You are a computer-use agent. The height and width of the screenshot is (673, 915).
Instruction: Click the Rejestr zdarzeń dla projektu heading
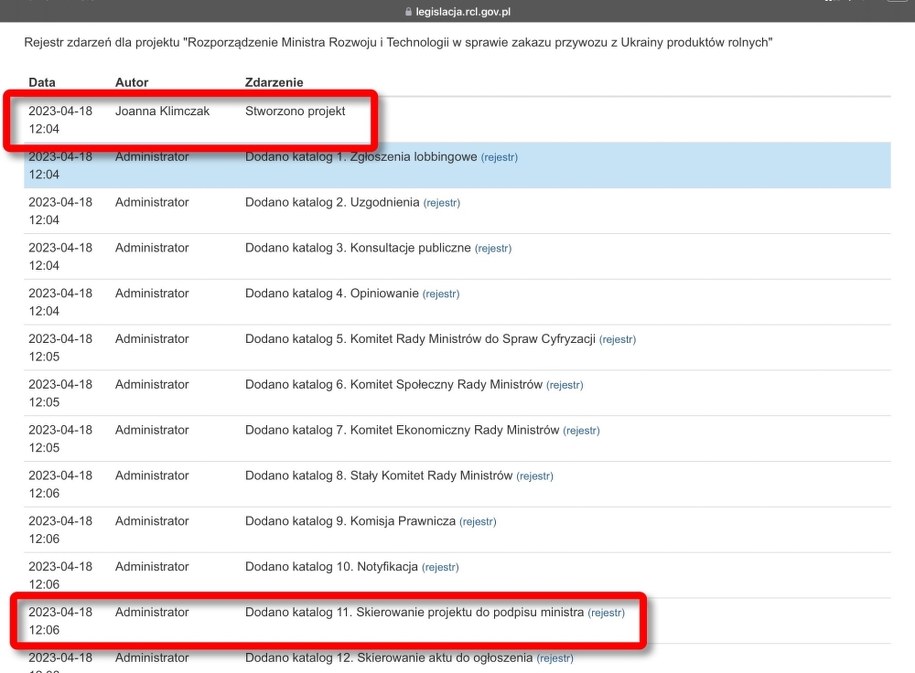397,45
